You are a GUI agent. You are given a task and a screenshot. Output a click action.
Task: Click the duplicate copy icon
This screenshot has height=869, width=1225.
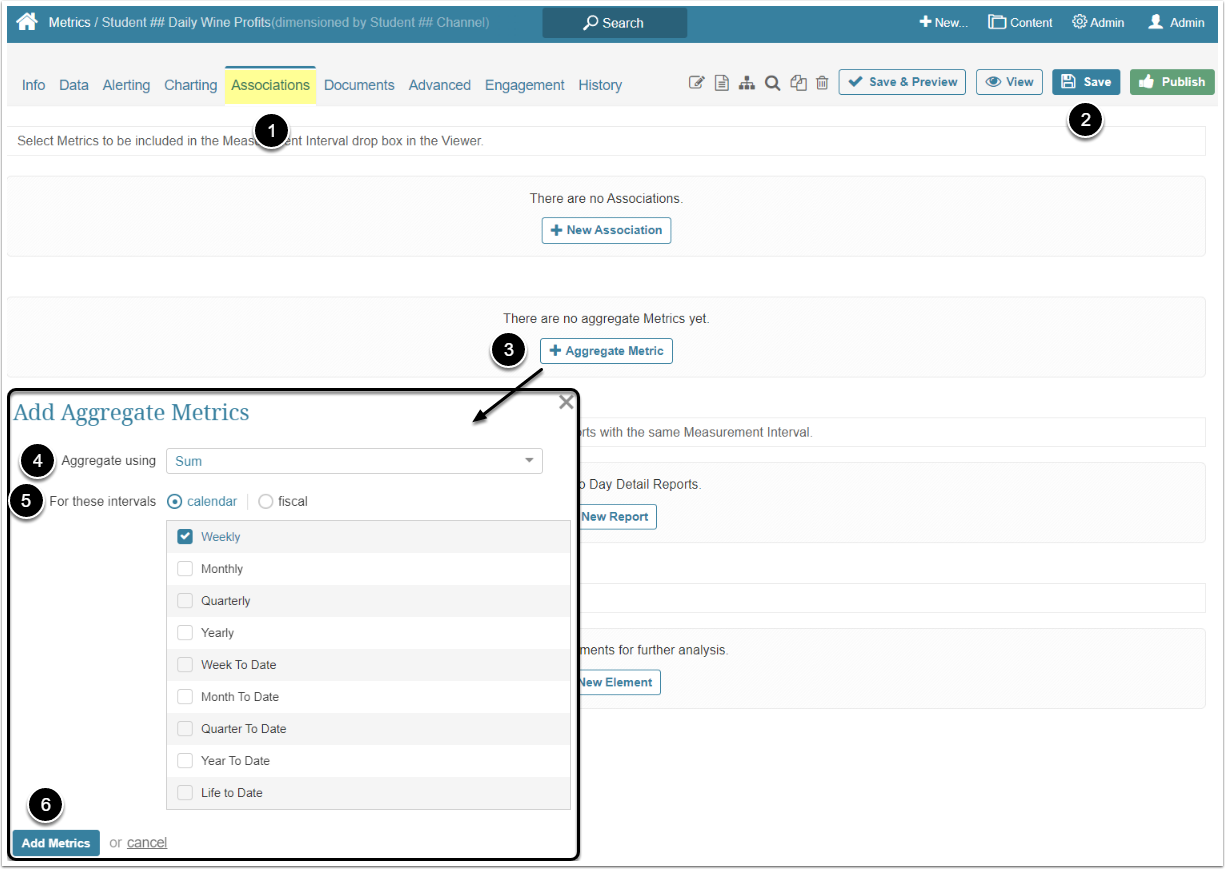tap(798, 83)
